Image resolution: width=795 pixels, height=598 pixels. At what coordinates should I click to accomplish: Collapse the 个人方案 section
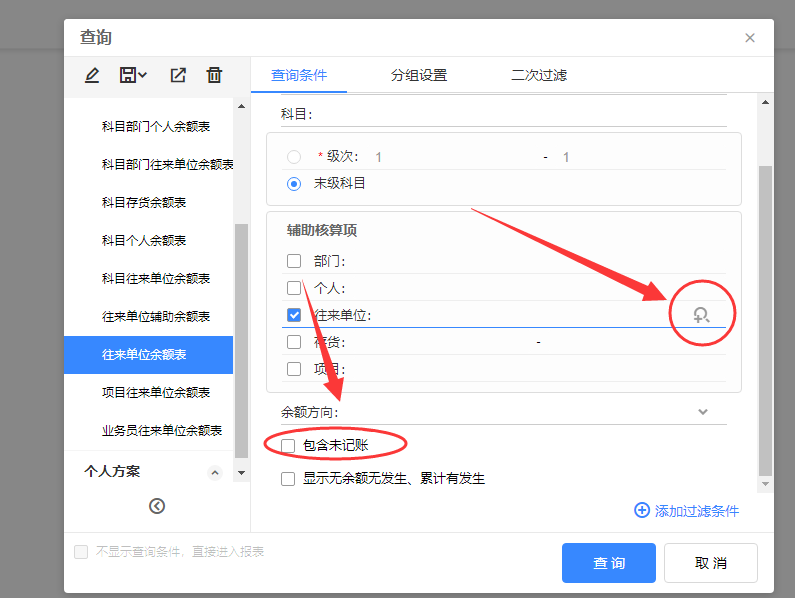click(215, 473)
